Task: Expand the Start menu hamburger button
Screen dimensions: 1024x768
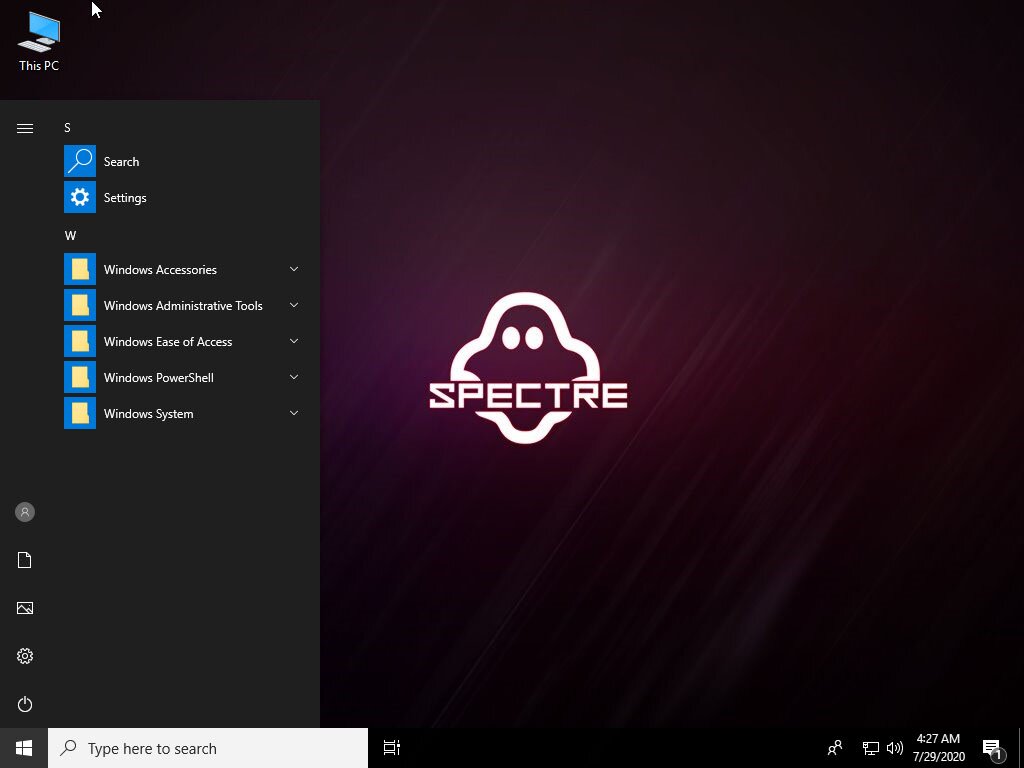Action: click(x=25, y=128)
